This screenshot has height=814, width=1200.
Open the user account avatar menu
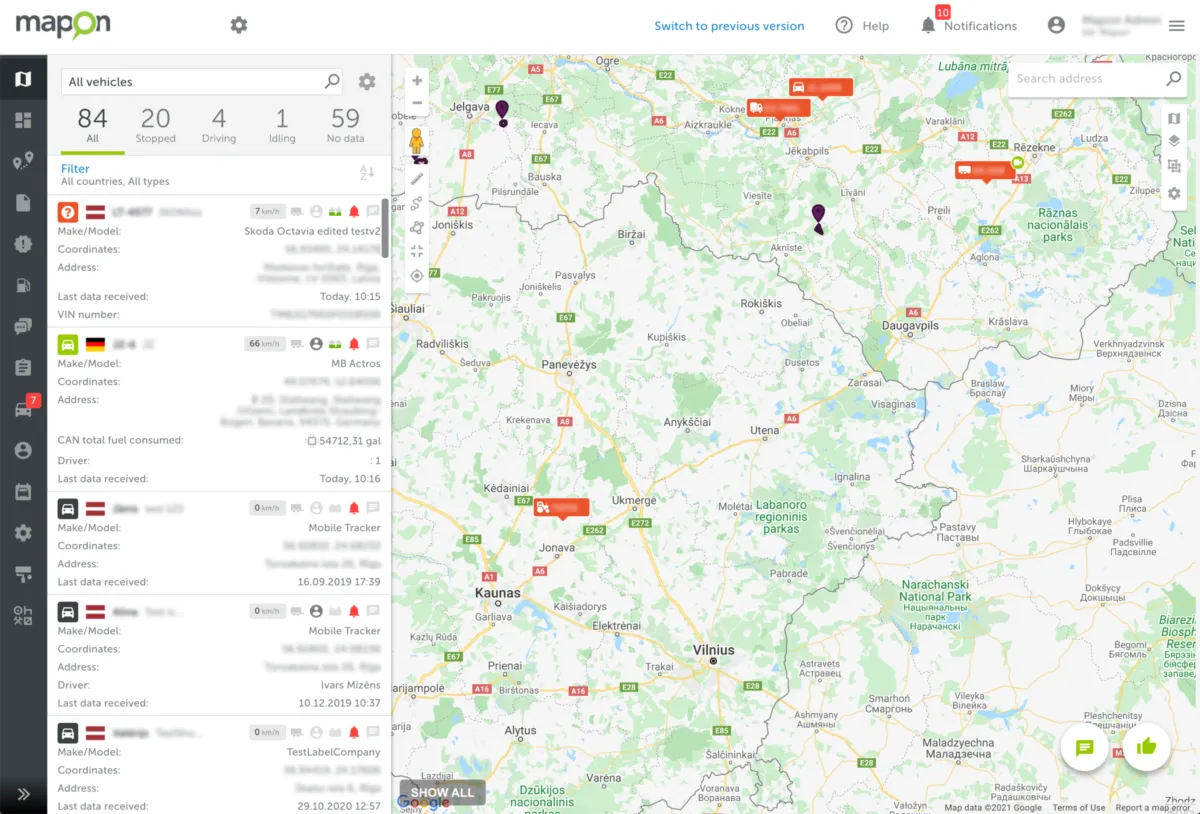pos(1056,26)
